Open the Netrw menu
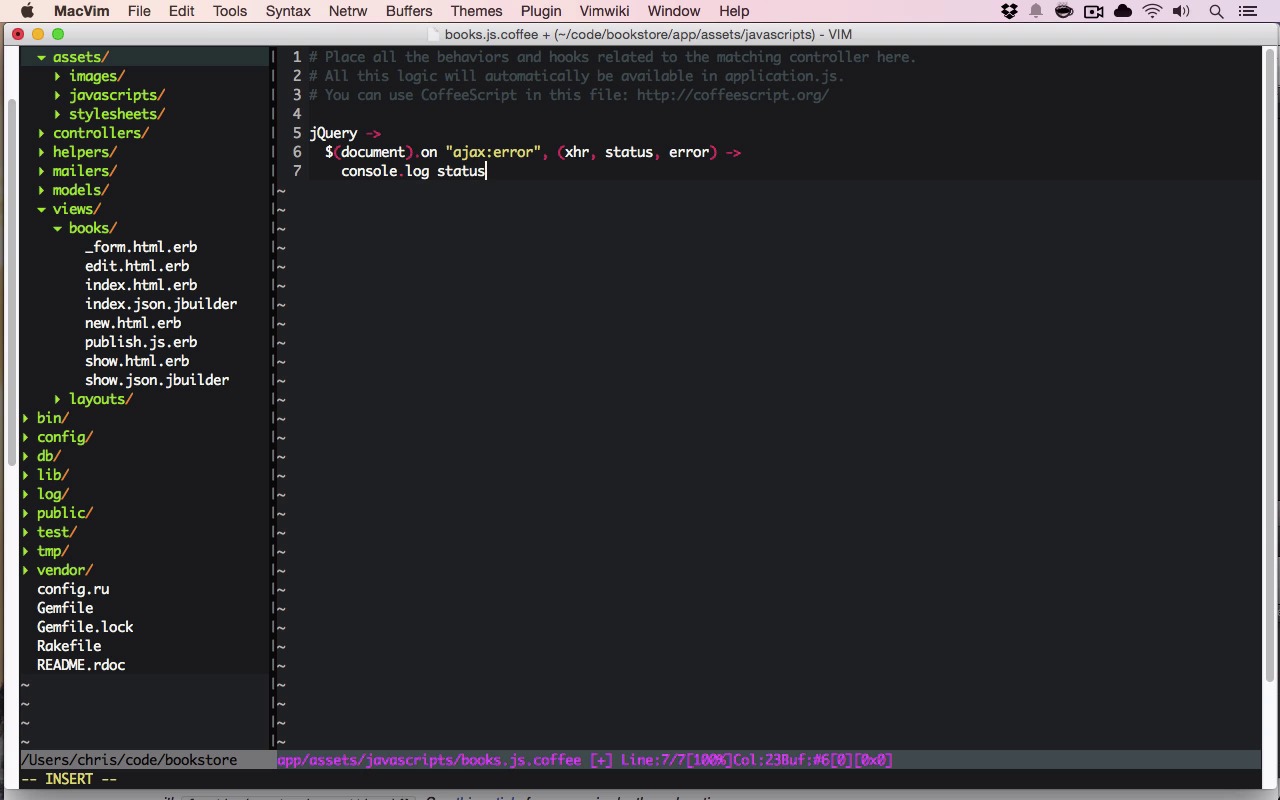This screenshot has height=800, width=1280. pyautogui.click(x=348, y=11)
